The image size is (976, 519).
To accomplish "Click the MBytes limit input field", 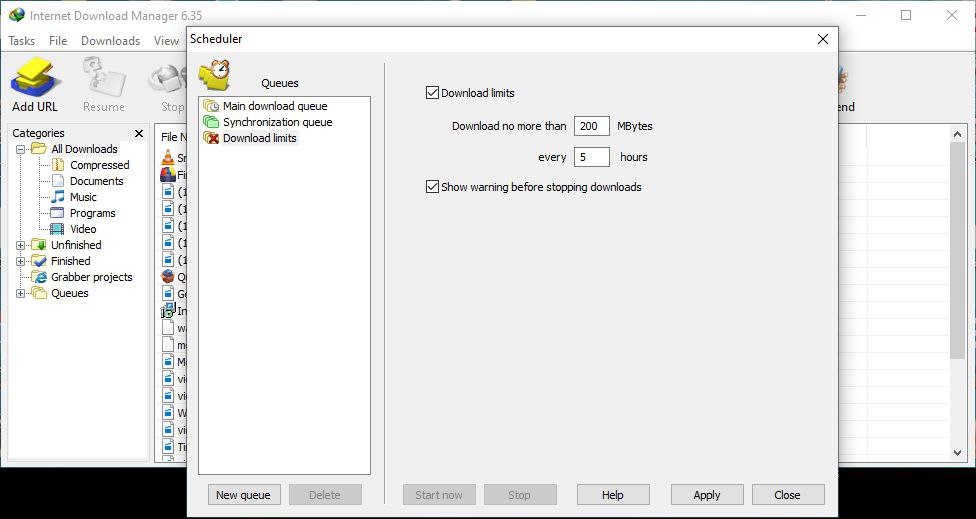I will tap(592, 126).
